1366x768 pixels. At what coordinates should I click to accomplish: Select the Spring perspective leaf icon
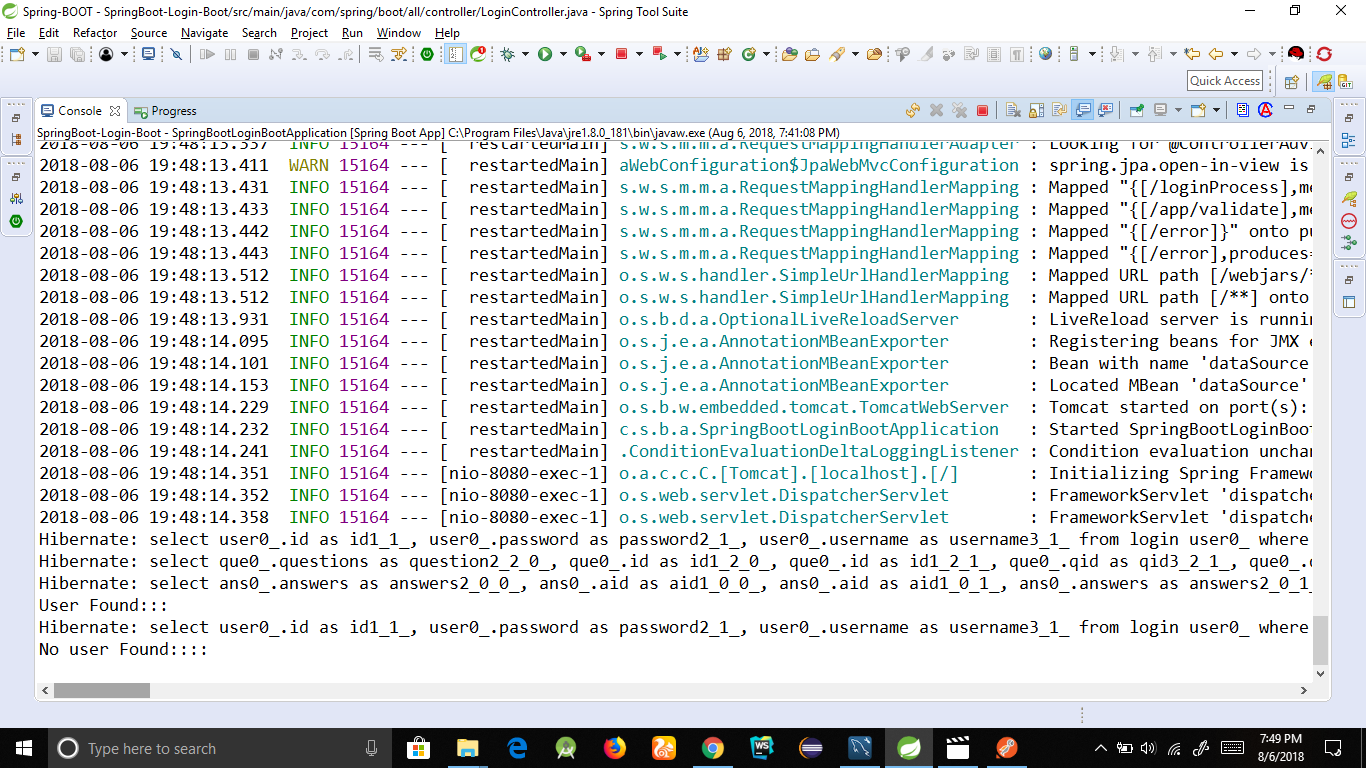click(x=1323, y=82)
